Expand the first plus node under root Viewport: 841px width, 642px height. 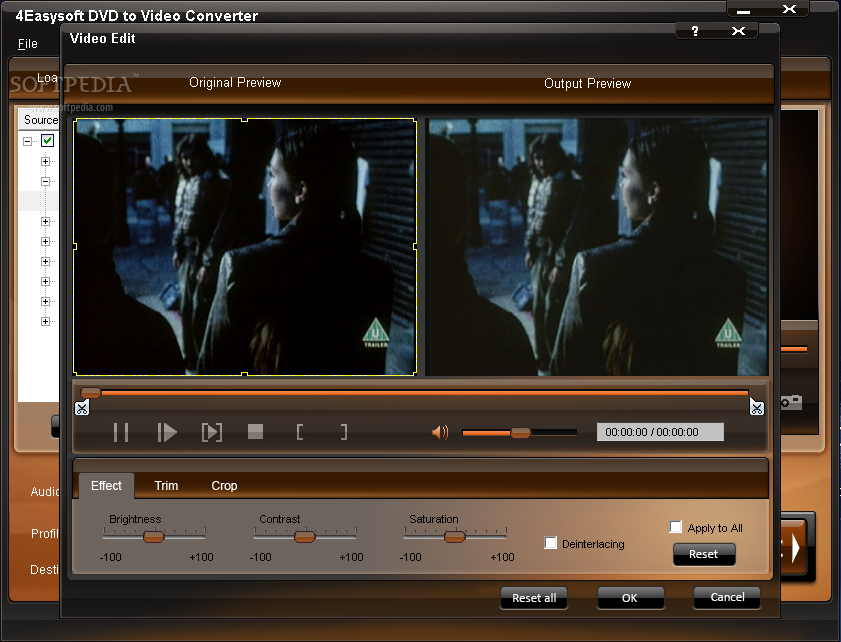[46, 161]
